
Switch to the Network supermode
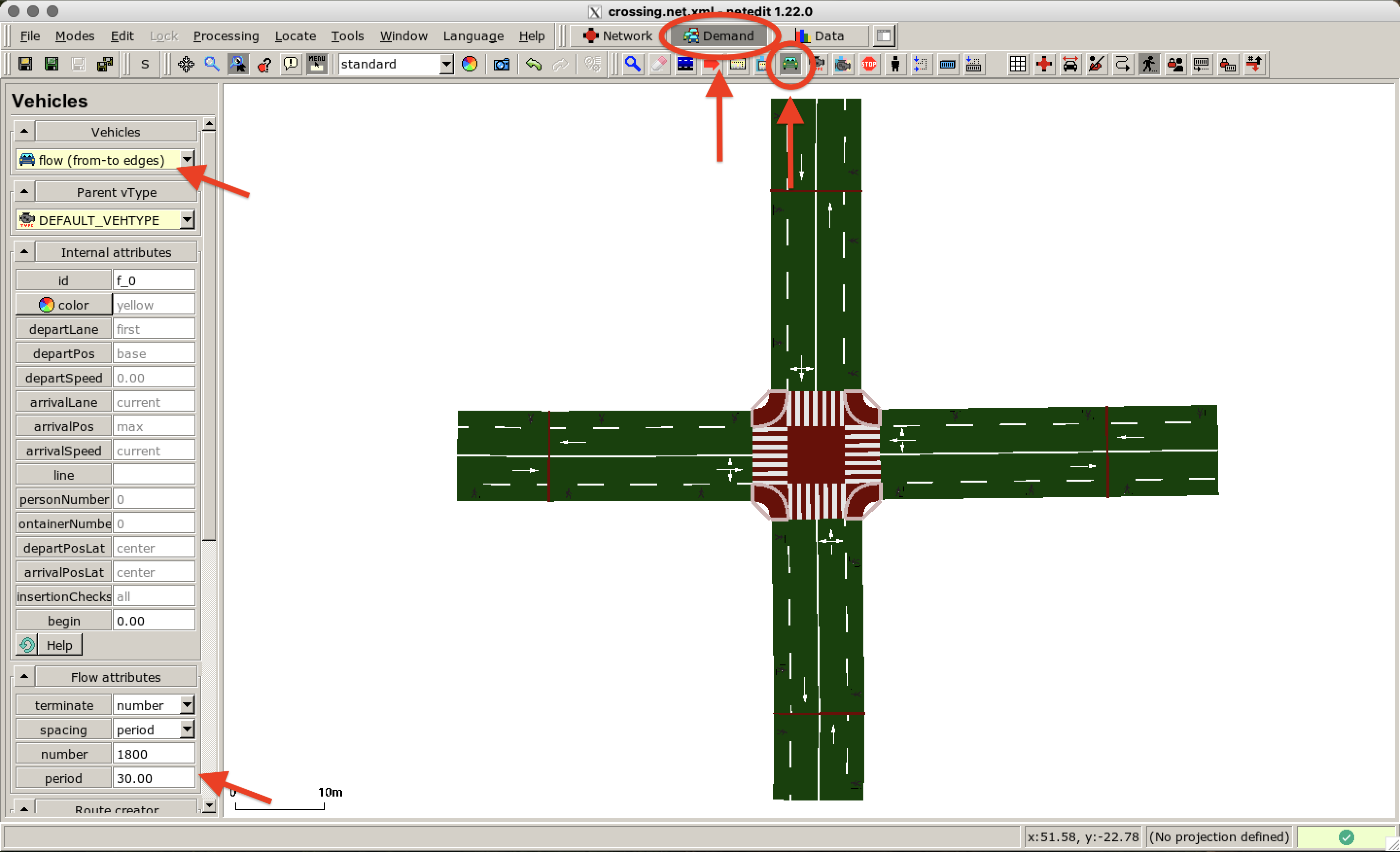[618, 36]
